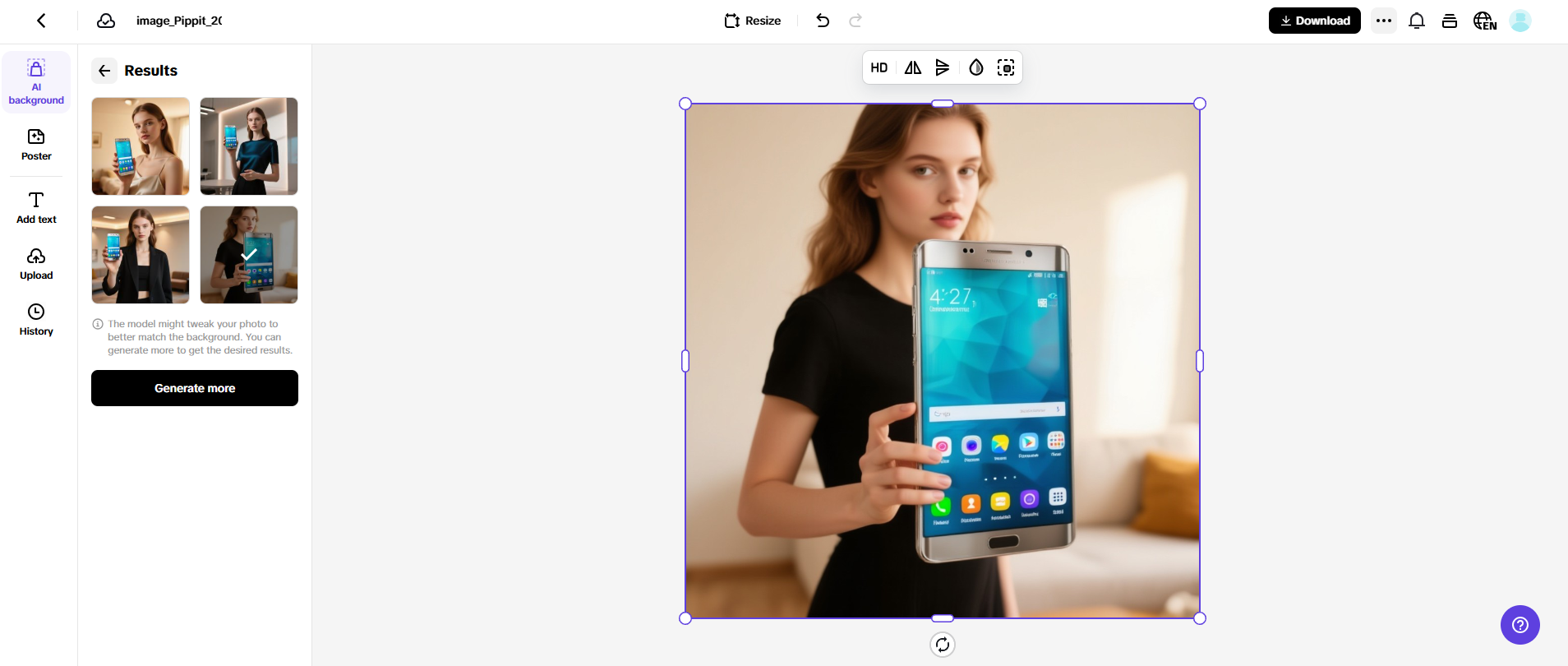Open the Upload panel
Viewport: 1568px width, 666px height.
(x=36, y=264)
